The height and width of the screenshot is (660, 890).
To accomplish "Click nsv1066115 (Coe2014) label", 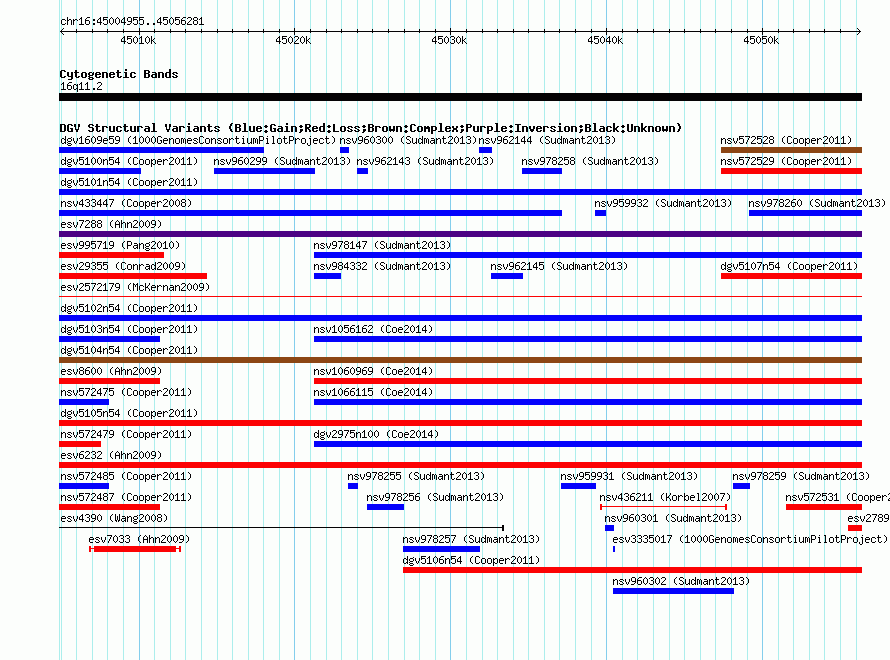I will pyautogui.click(x=373, y=392).
